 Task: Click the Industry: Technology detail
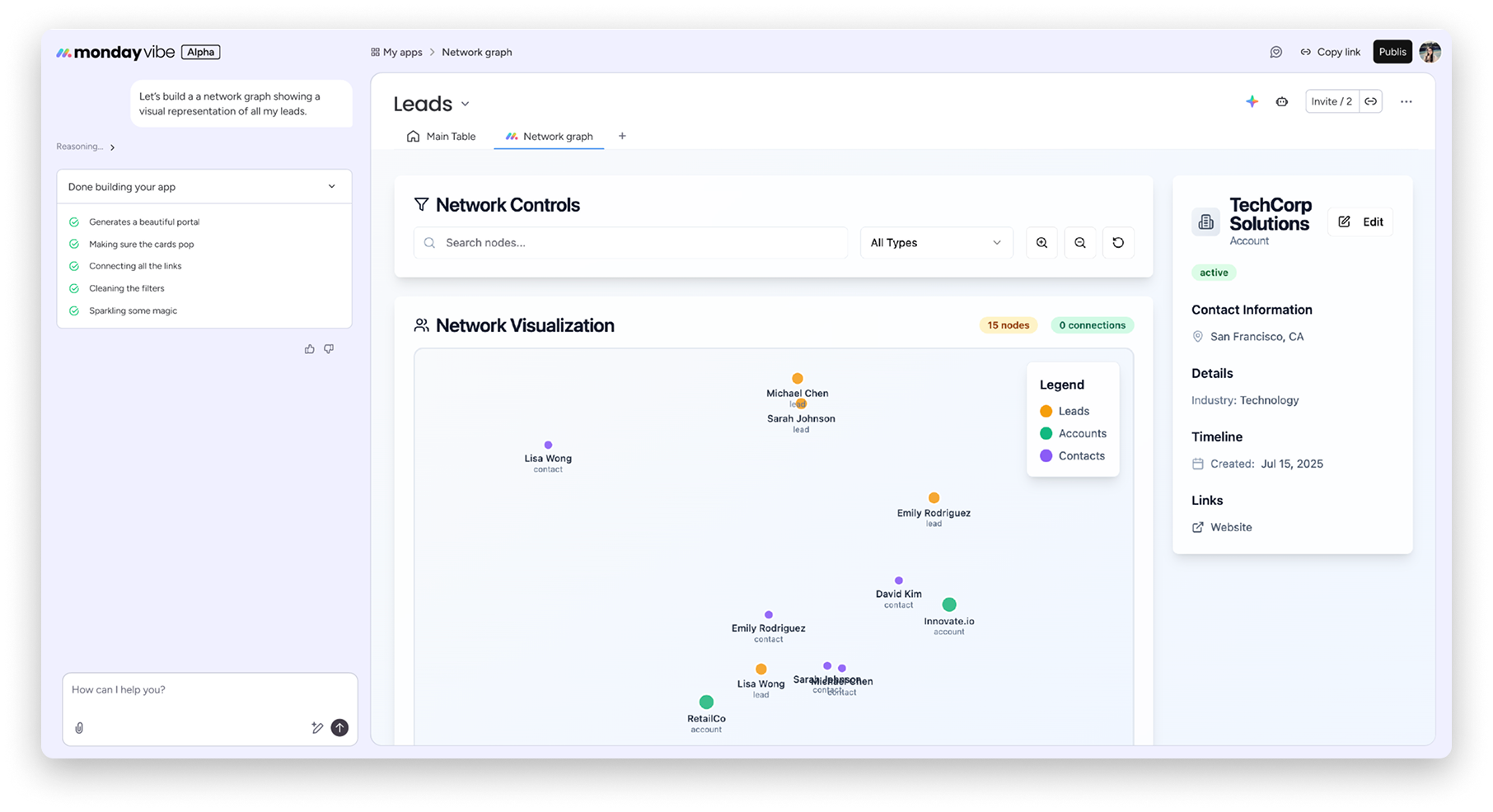(1245, 400)
